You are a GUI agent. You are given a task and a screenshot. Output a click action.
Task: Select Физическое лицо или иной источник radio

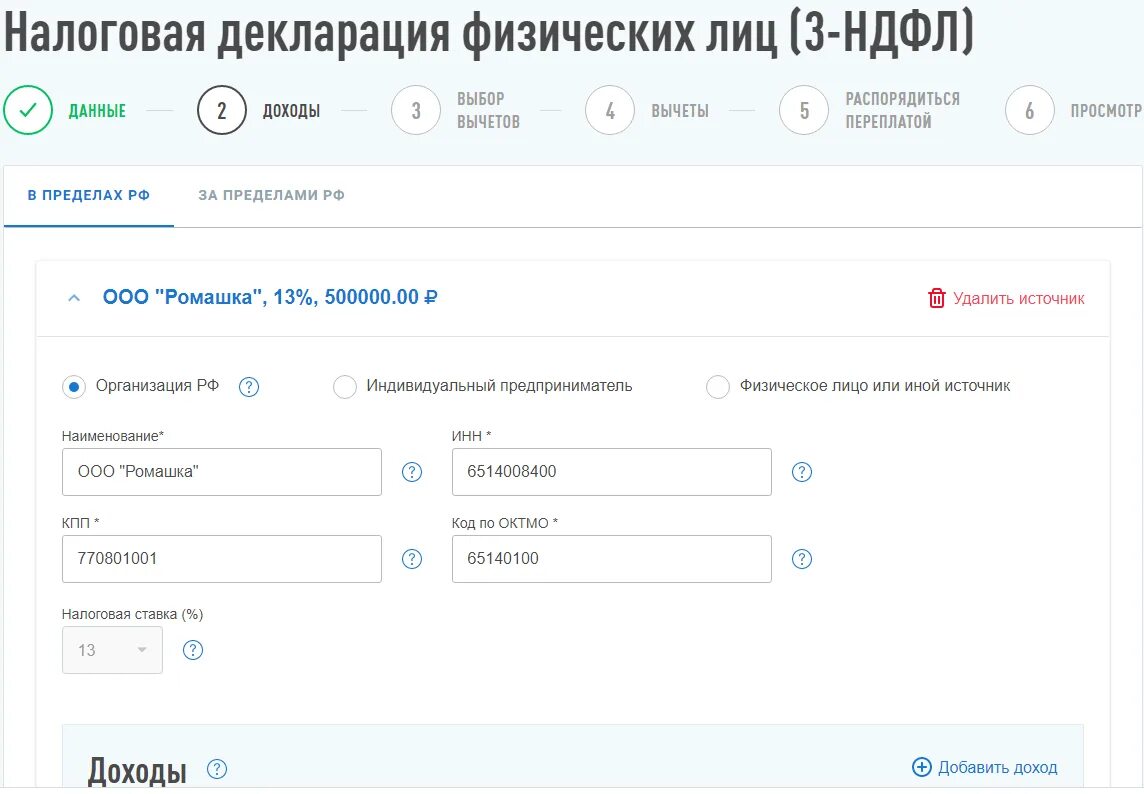pyautogui.click(x=717, y=387)
